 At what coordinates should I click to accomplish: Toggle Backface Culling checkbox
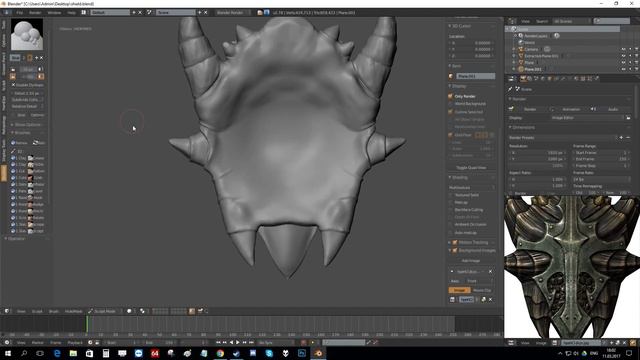[451, 210]
